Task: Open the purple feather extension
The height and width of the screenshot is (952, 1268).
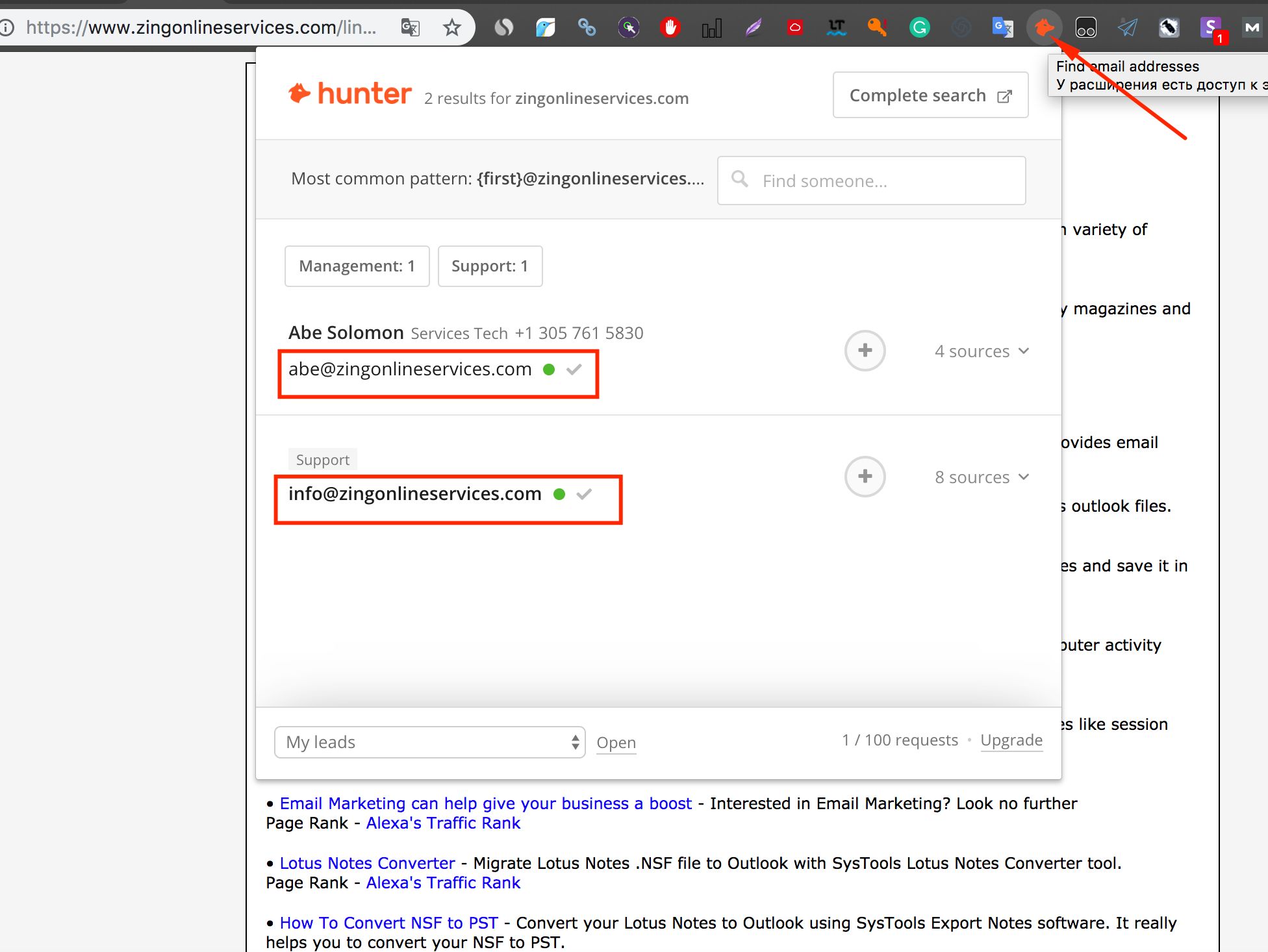Action: (x=754, y=27)
